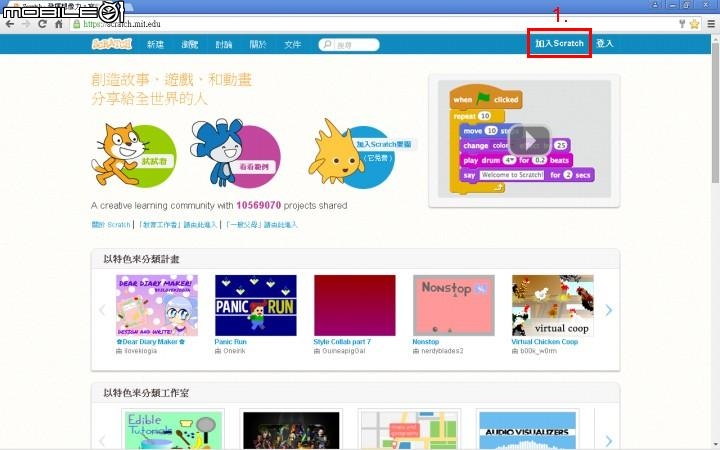This screenshot has height=450, width=720.
Task: Open Panic Run project thumbnail
Action: coord(256,305)
